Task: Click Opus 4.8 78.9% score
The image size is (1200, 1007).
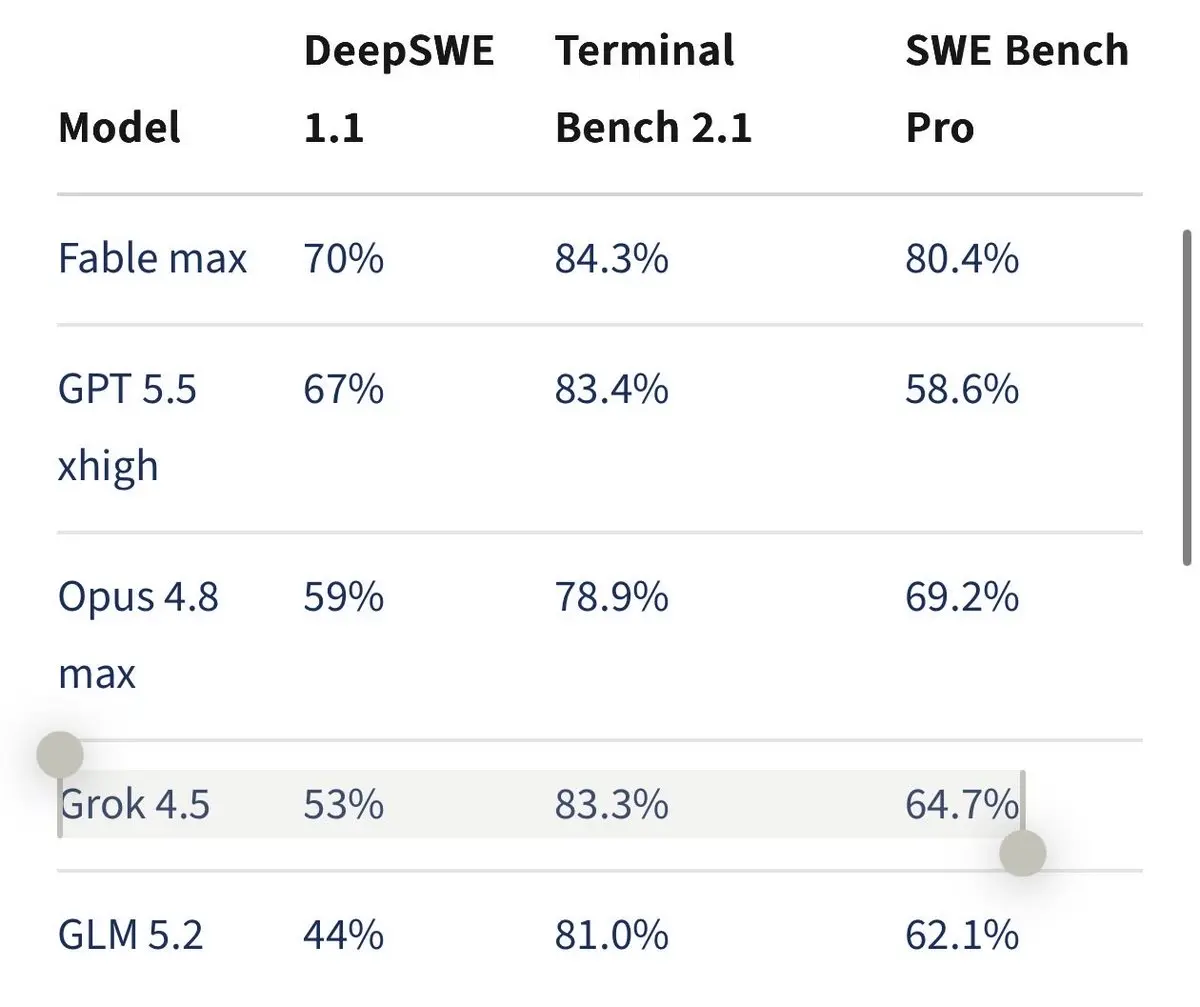Action: (x=612, y=597)
